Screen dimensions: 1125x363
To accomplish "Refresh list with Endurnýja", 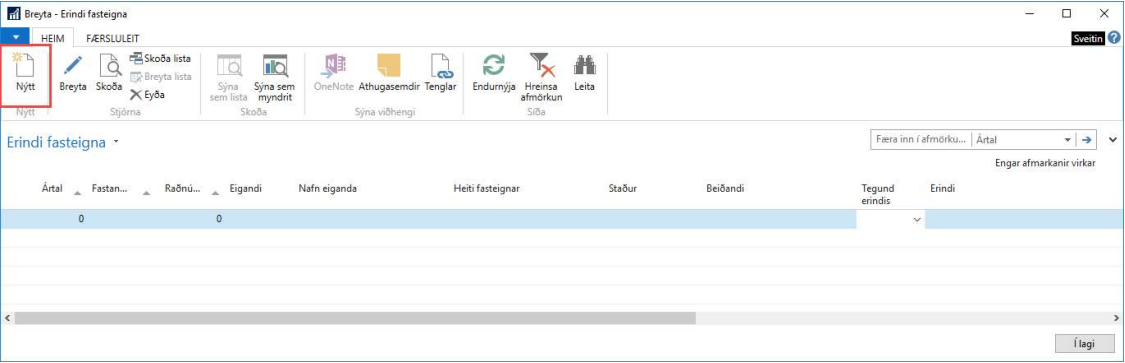I will 494,75.
